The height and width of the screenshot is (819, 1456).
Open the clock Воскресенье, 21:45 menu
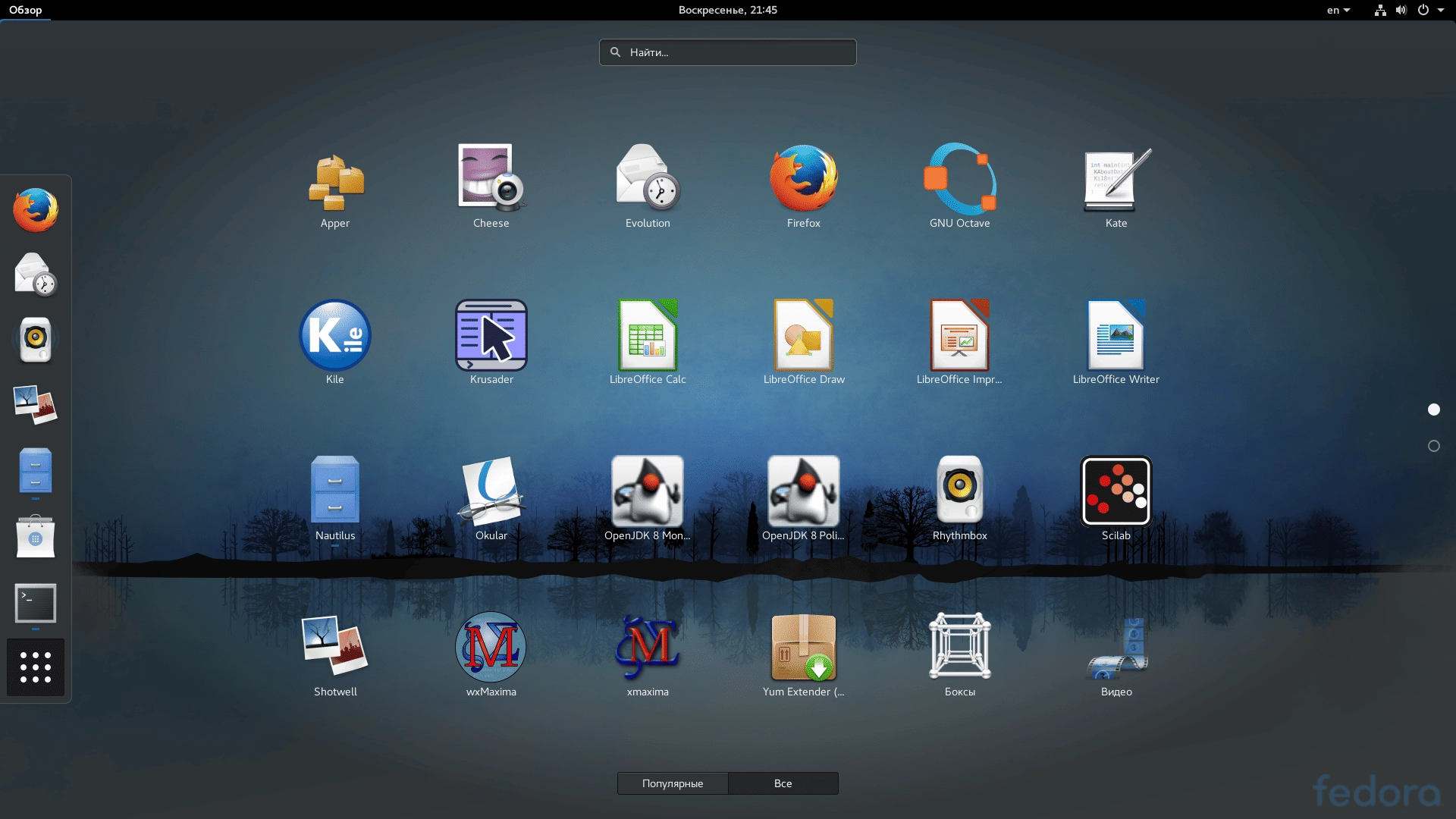pos(728,10)
